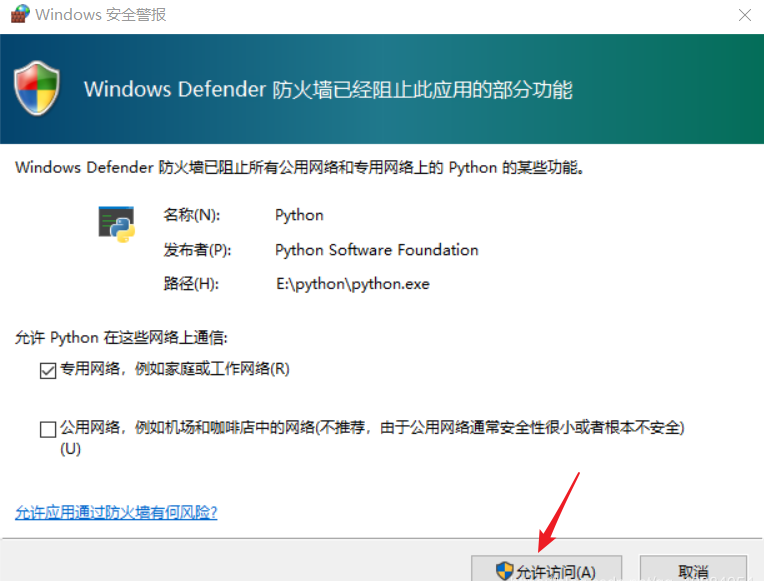Click the publisher text Python Software Foundation
The image size is (764, 581).
377,250
